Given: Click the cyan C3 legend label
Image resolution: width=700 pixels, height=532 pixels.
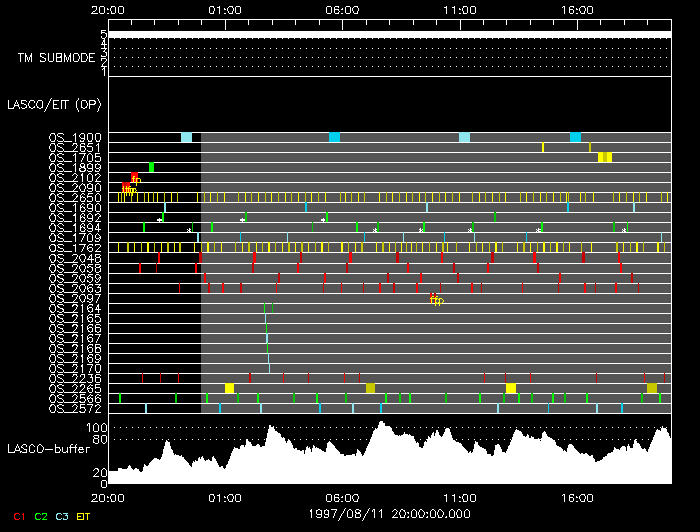Looking at the screenshot, I should 62,516.
